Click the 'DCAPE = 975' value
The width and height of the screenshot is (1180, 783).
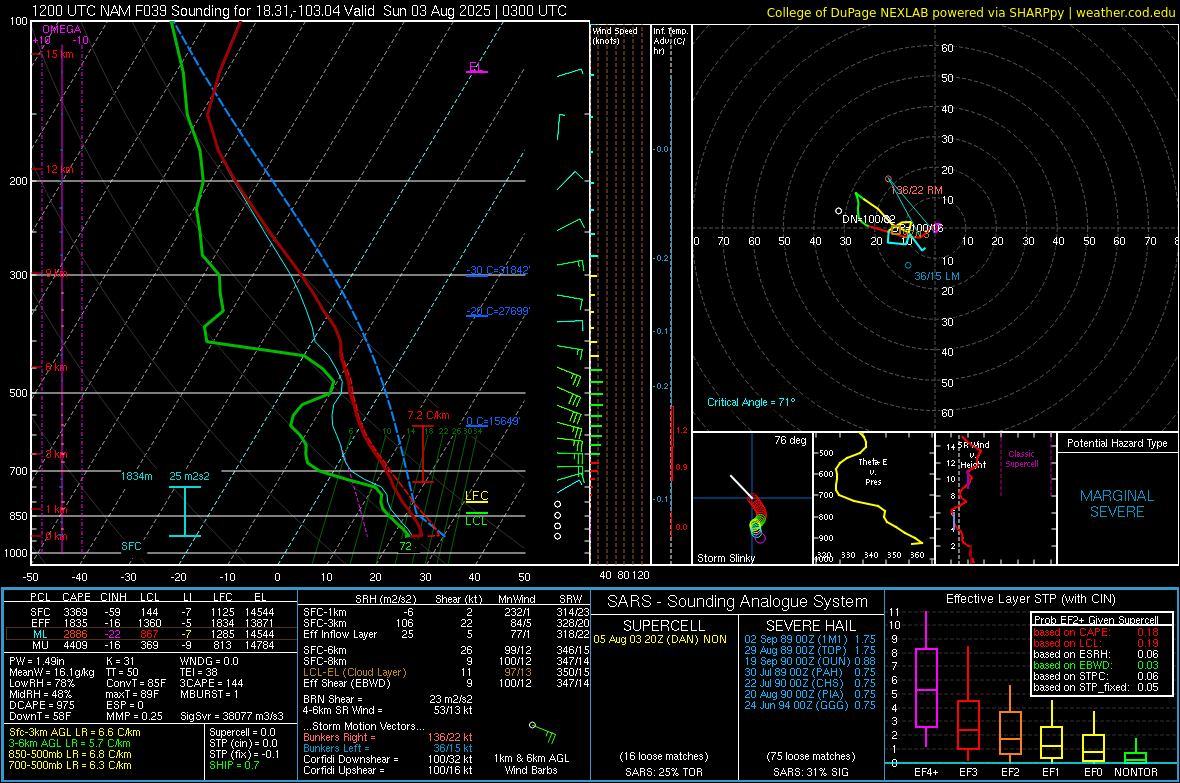[41, 705]
